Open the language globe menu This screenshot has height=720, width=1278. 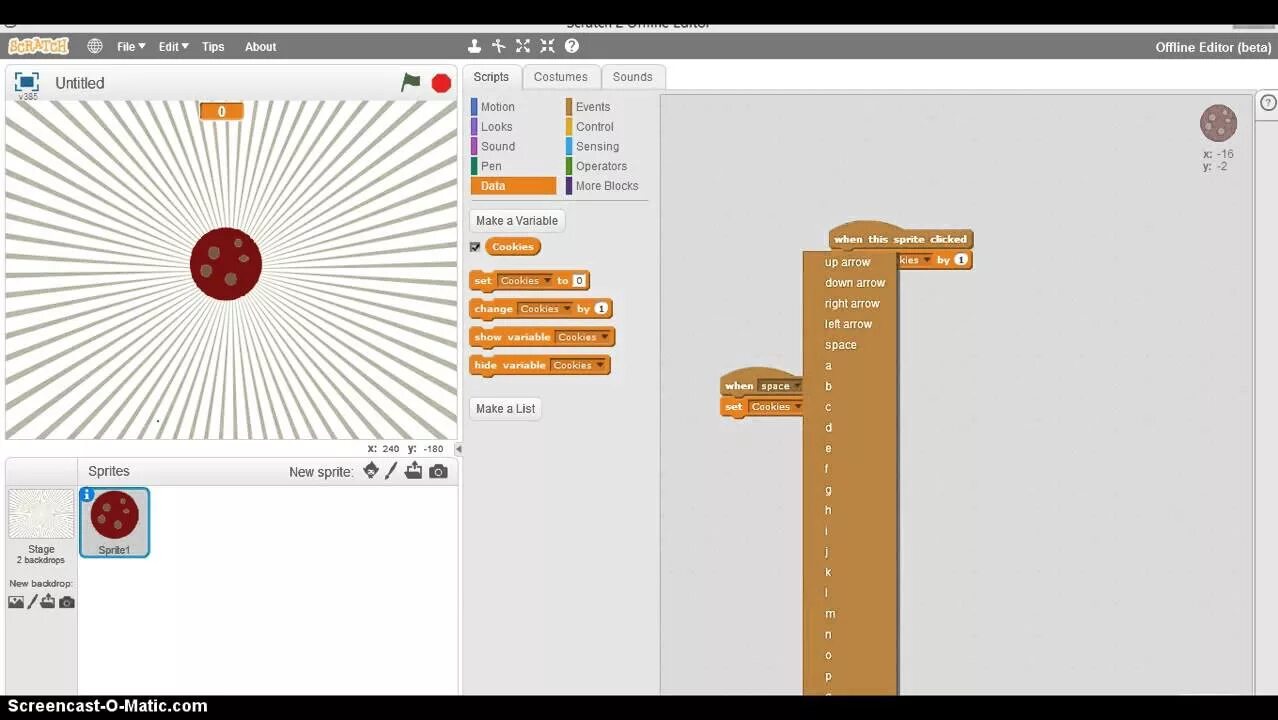pos(95,46)
